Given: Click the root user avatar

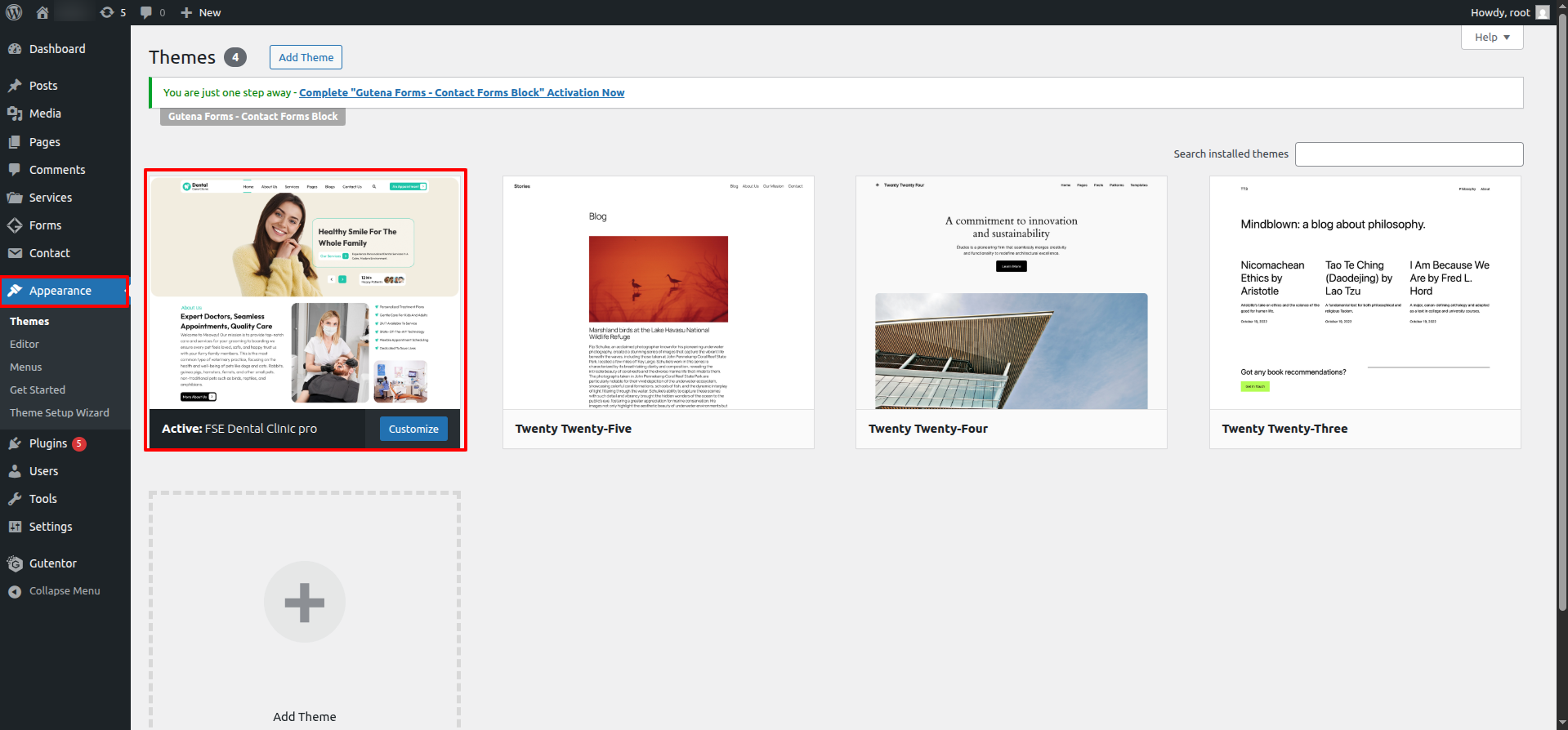Looking at the screenshot, I should point(1542,12).
